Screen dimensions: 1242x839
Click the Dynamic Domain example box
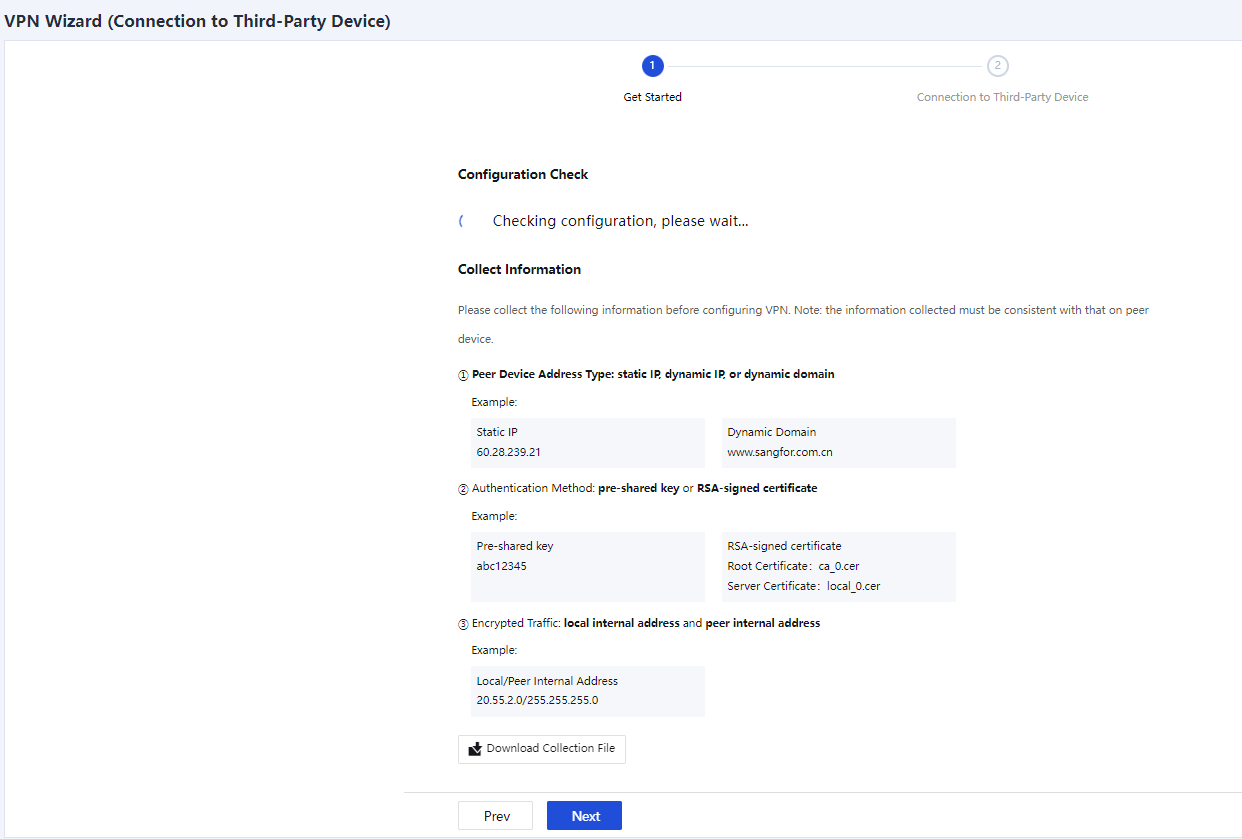[x=838, y=442]
